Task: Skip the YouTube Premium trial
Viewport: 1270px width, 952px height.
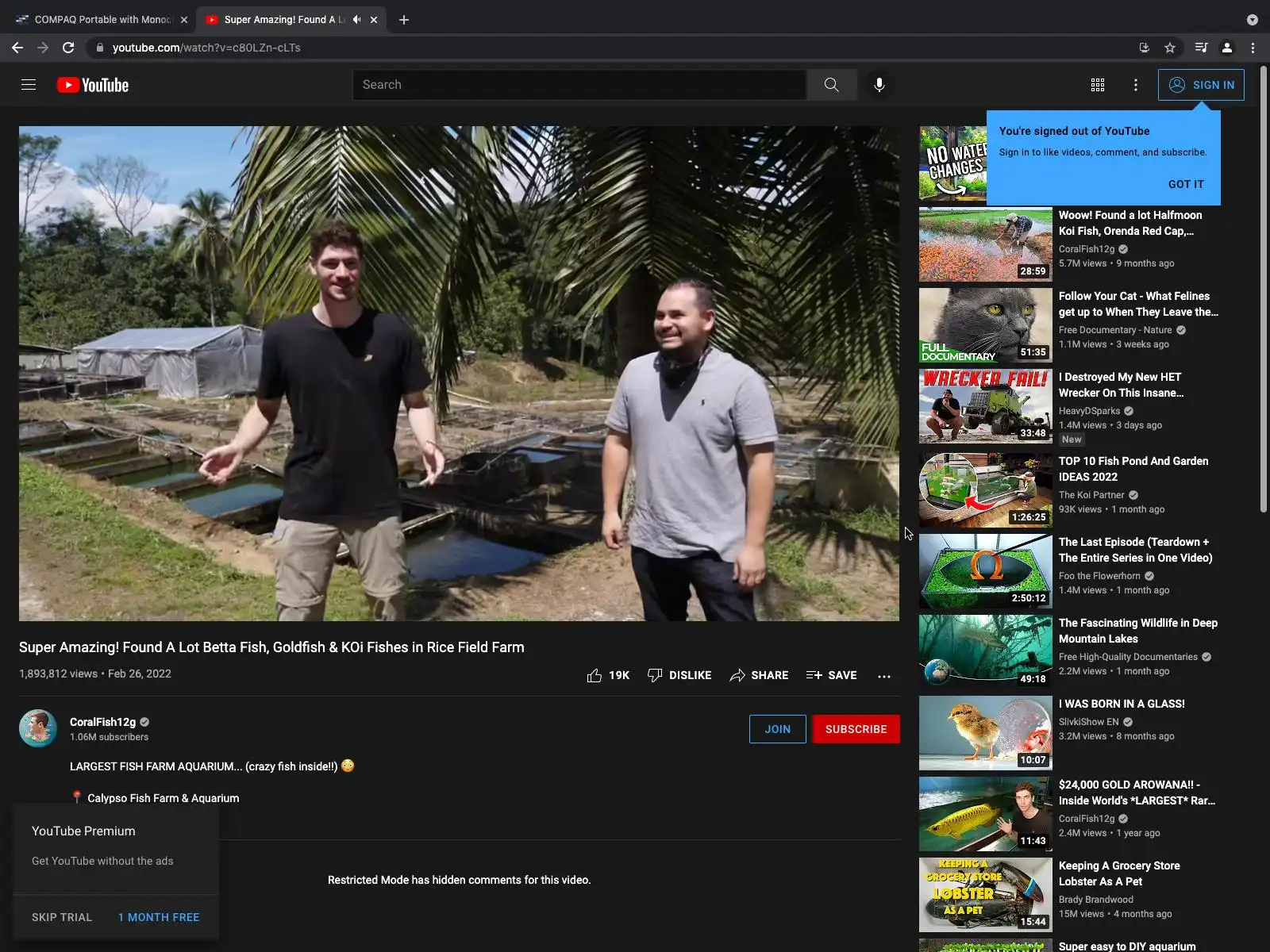Action: tap(62, 917)
